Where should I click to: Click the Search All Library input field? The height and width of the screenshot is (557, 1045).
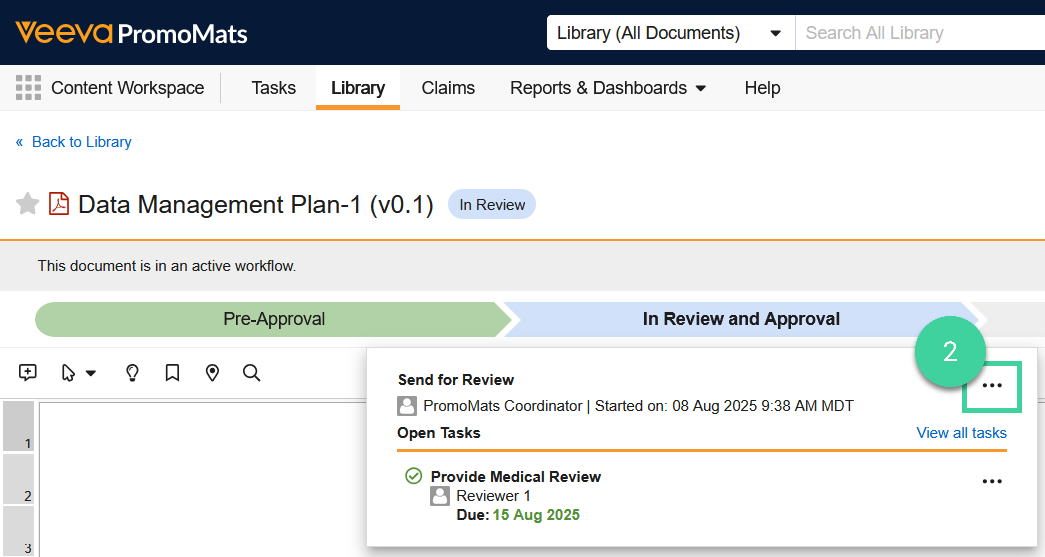920,33
